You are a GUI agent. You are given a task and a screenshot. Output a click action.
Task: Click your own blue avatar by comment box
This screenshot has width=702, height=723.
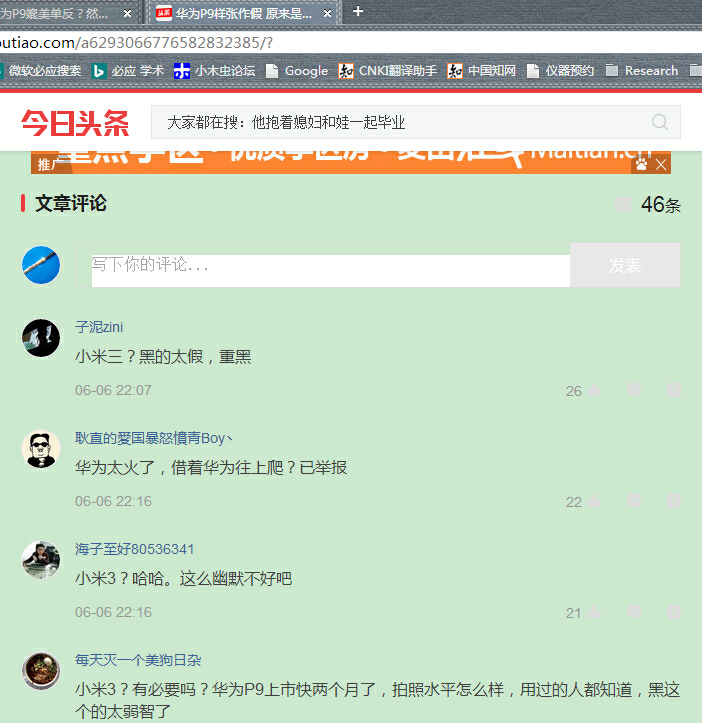41,265
